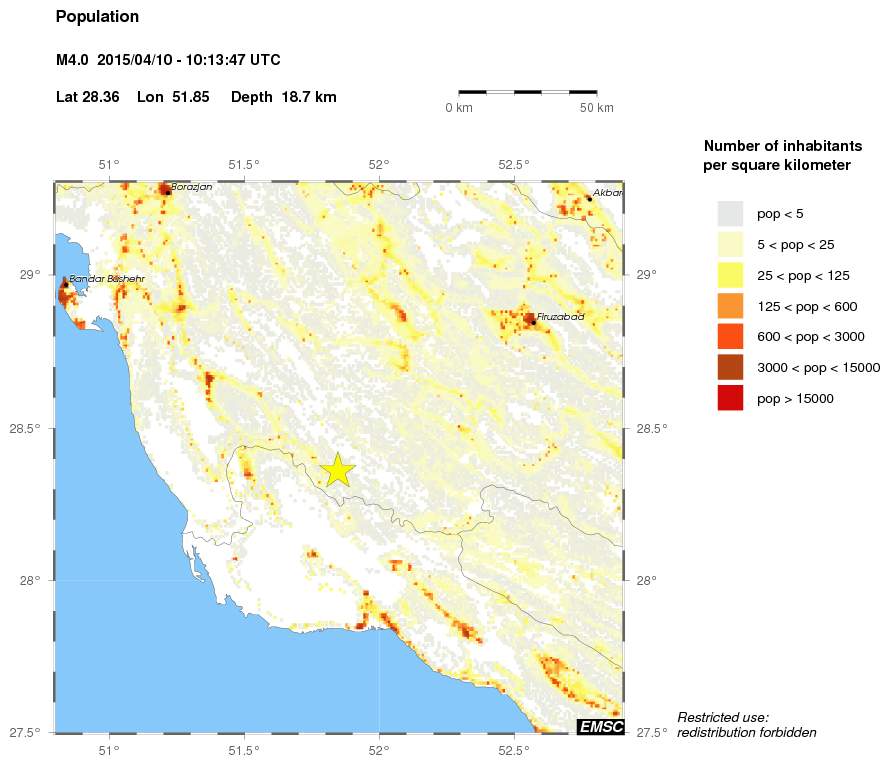Click the red pop > 15000 legend swatch
The width and height of the screenshot is (890, 765).
pyautogui.click(x=730, y=398)
